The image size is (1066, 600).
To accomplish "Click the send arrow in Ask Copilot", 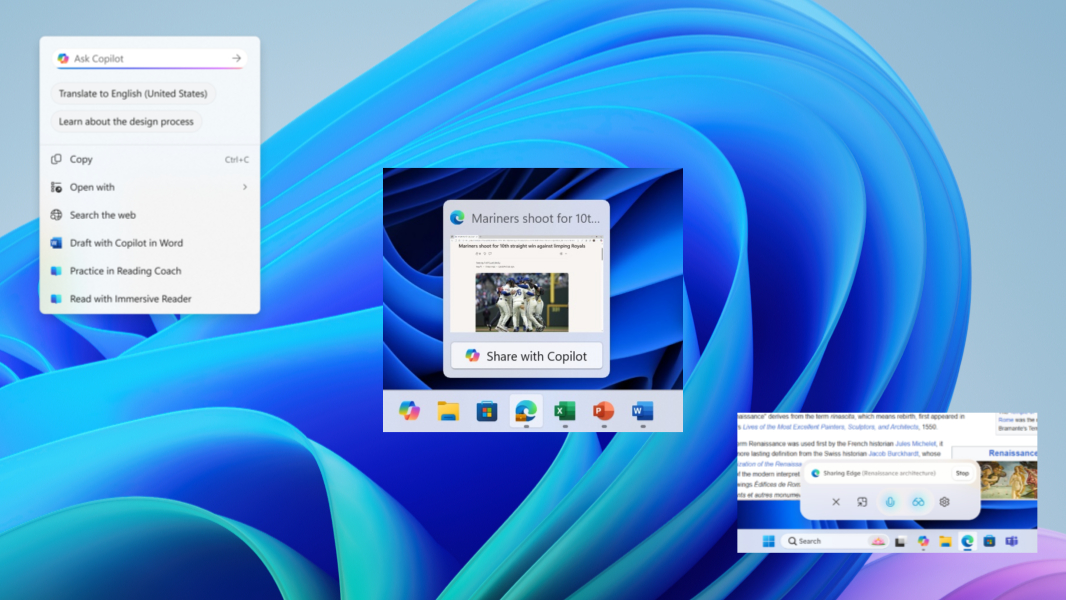I will [x=235, y=58].
